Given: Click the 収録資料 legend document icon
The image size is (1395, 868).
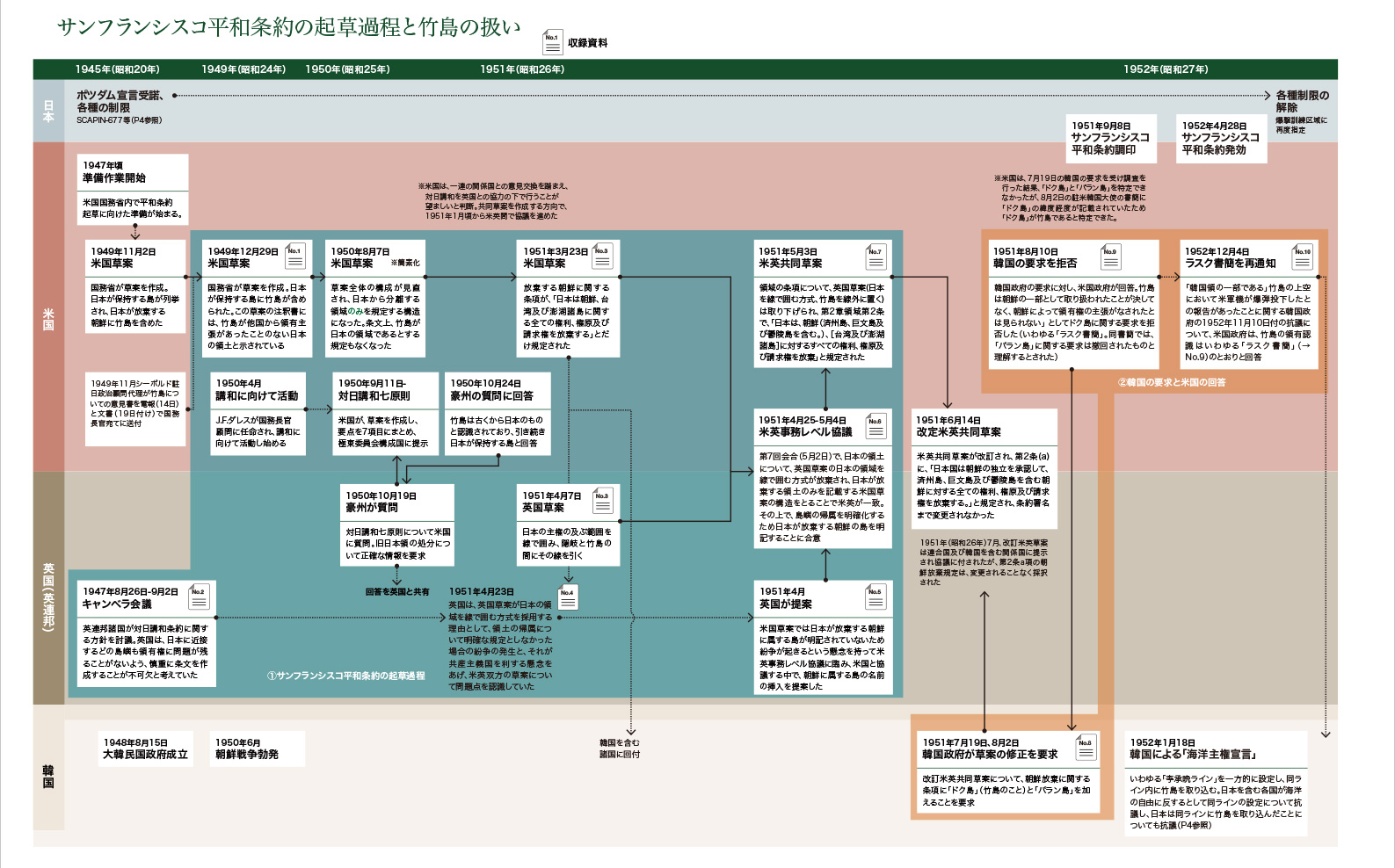Looking at the screenshot, I should click(x=552, y=42).
